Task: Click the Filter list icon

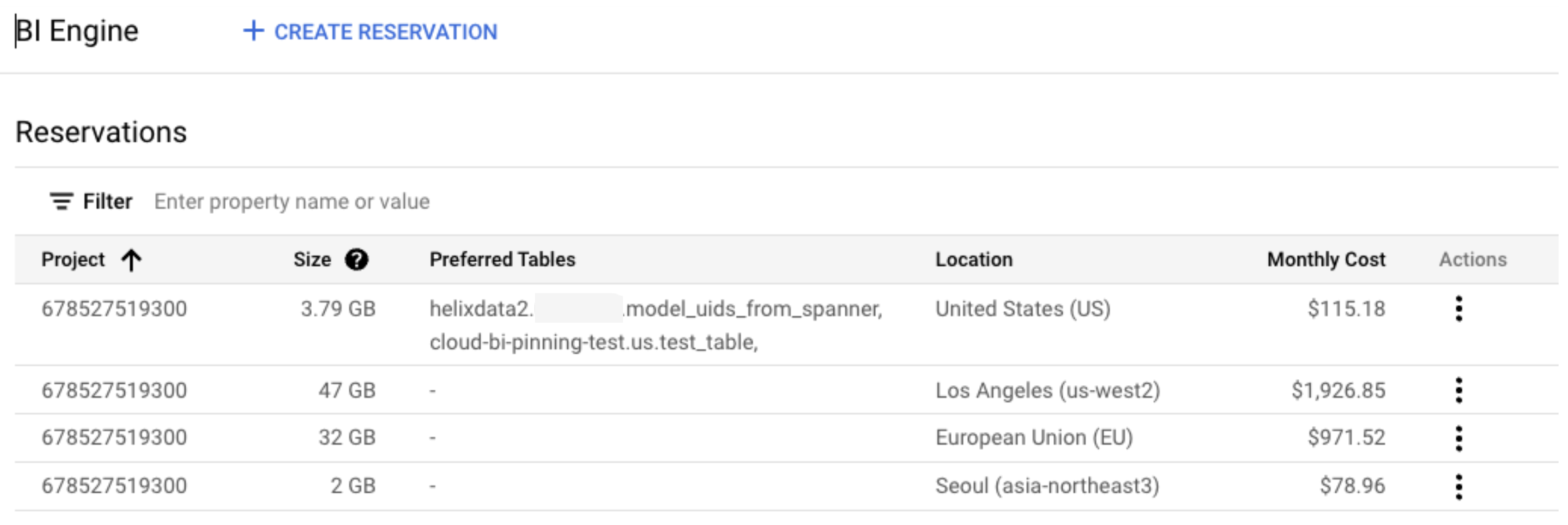Action: (x=61, y=202)
